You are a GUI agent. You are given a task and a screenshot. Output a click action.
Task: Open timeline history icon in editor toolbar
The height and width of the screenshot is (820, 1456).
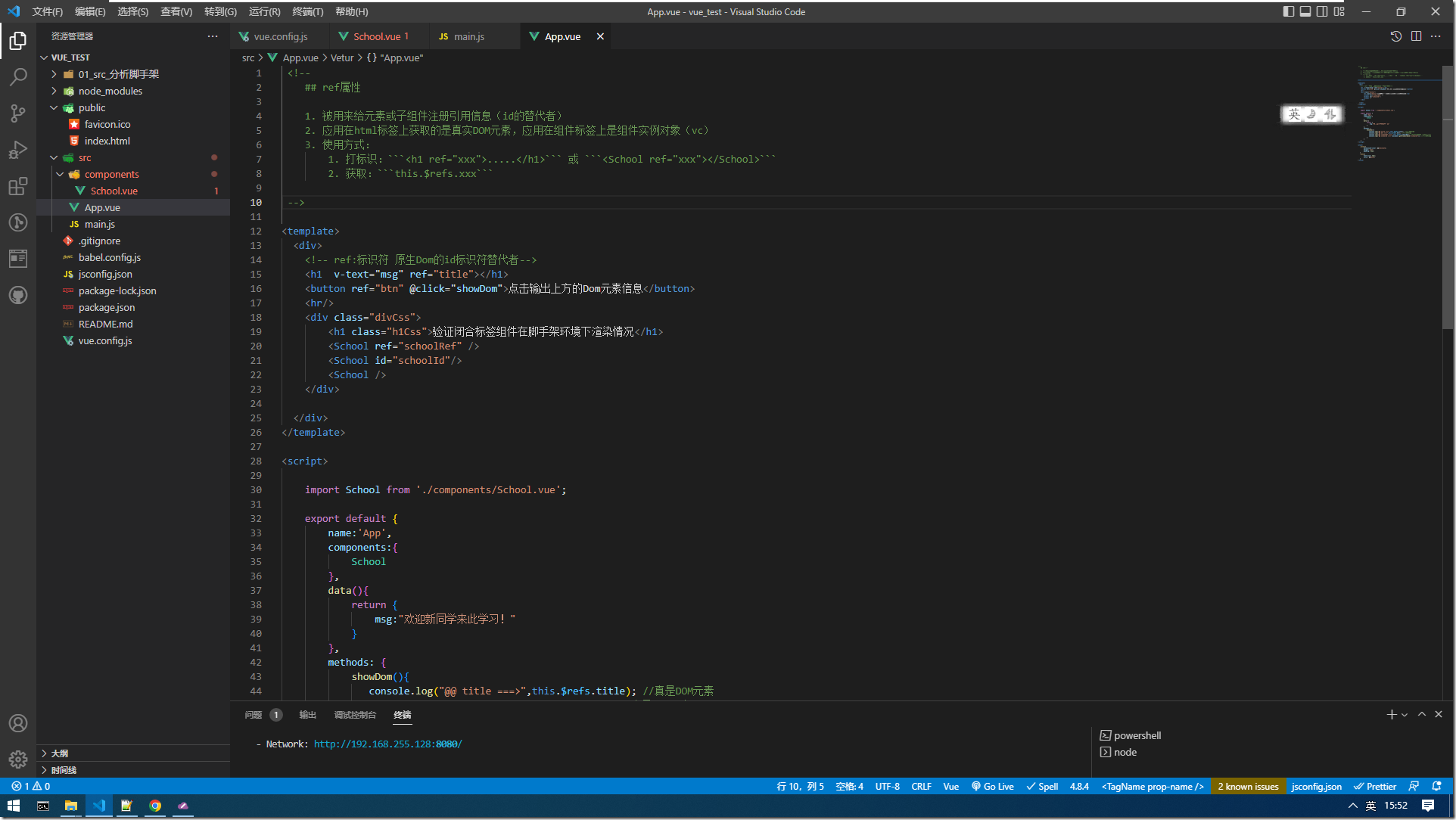(1396, 36)
